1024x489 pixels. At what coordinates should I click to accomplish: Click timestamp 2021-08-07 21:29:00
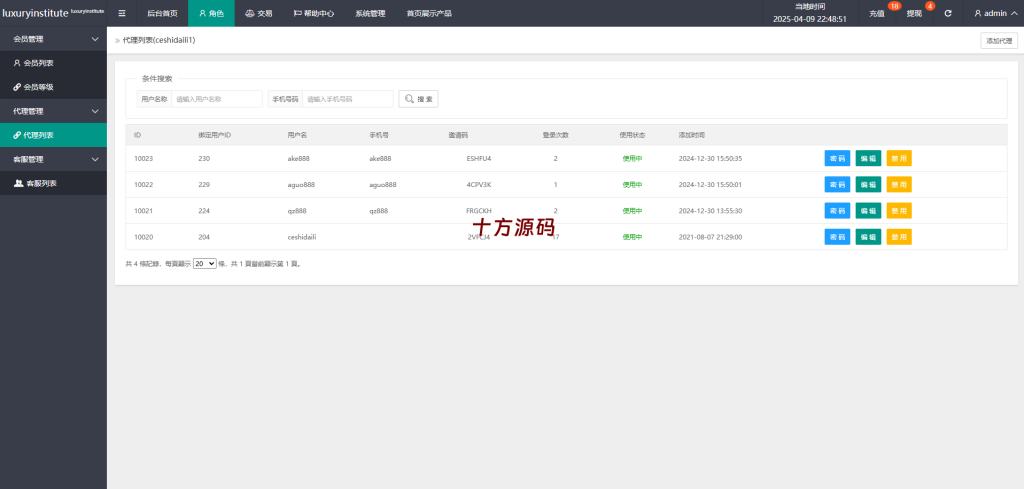pos(711,237)
